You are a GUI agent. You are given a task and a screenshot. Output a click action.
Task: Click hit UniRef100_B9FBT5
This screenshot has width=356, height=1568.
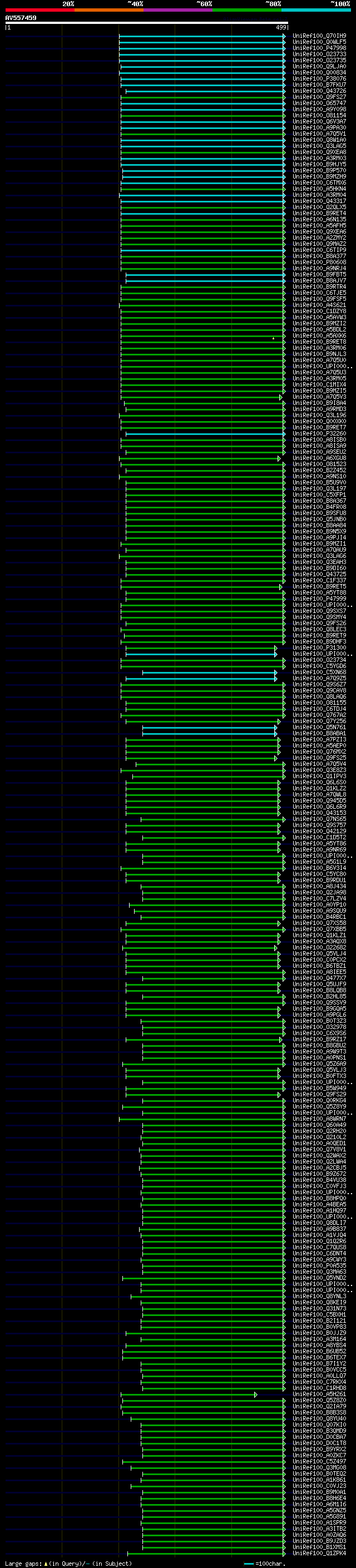click(319, 275)
